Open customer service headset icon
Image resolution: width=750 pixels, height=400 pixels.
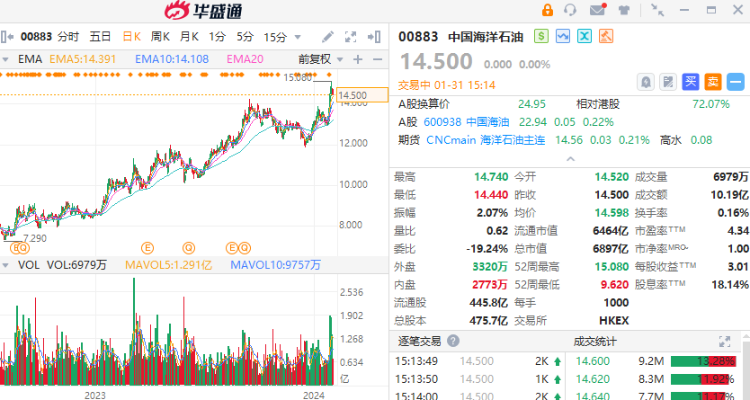pyautogui.click(x=570, y=10)
